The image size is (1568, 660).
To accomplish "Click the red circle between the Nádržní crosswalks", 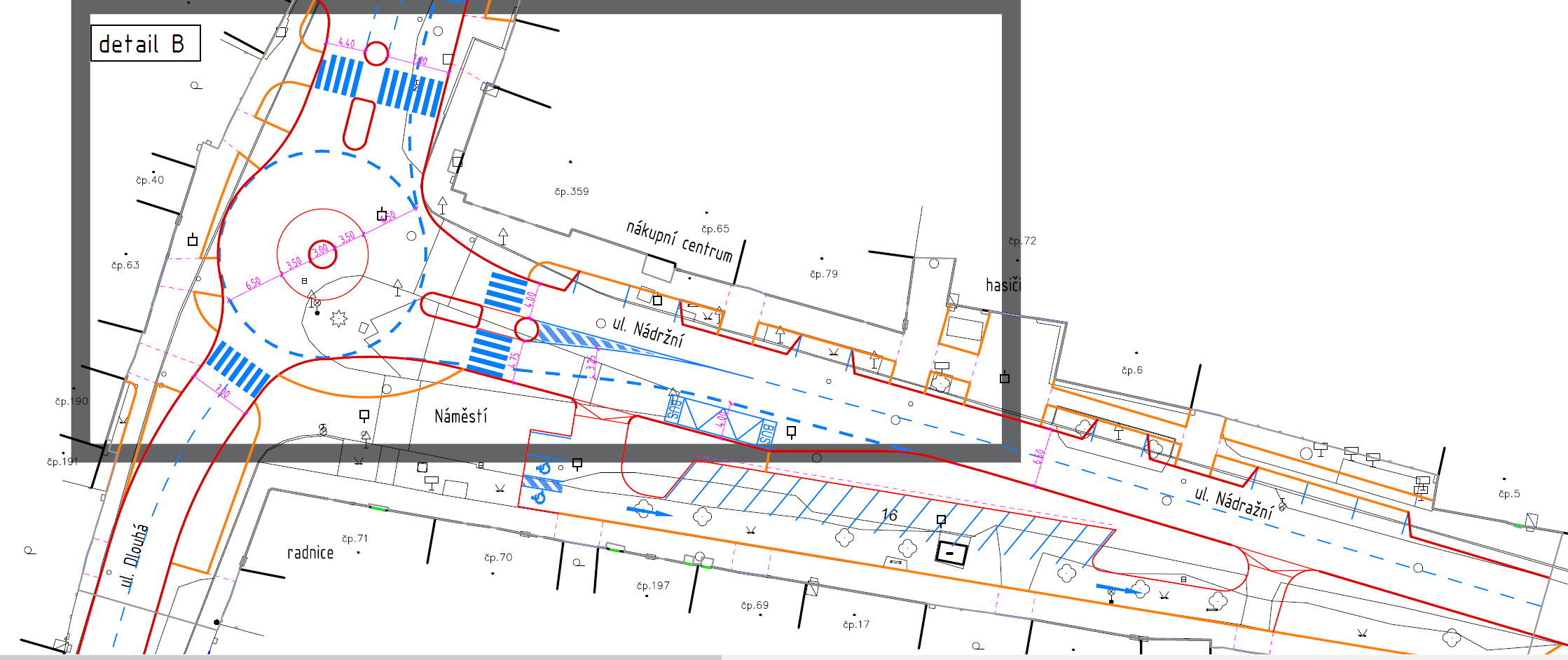I will pos(526,329).
